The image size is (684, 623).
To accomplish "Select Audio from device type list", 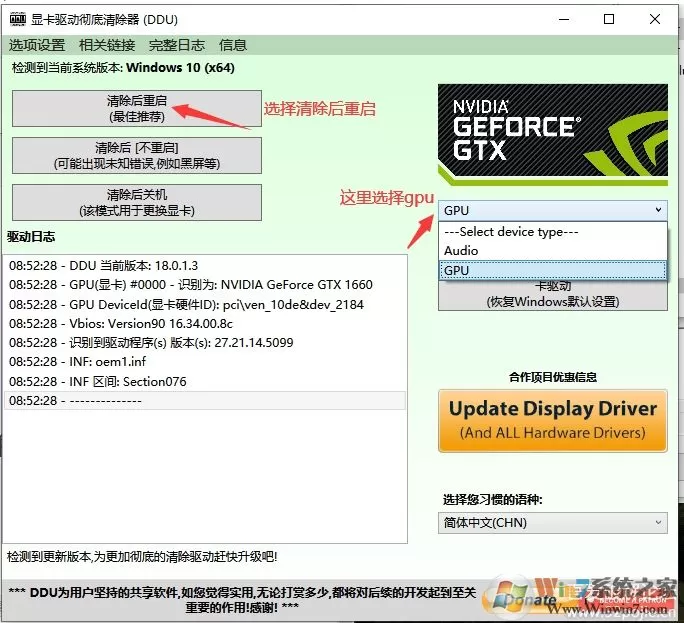I will [x=553, y=251].
